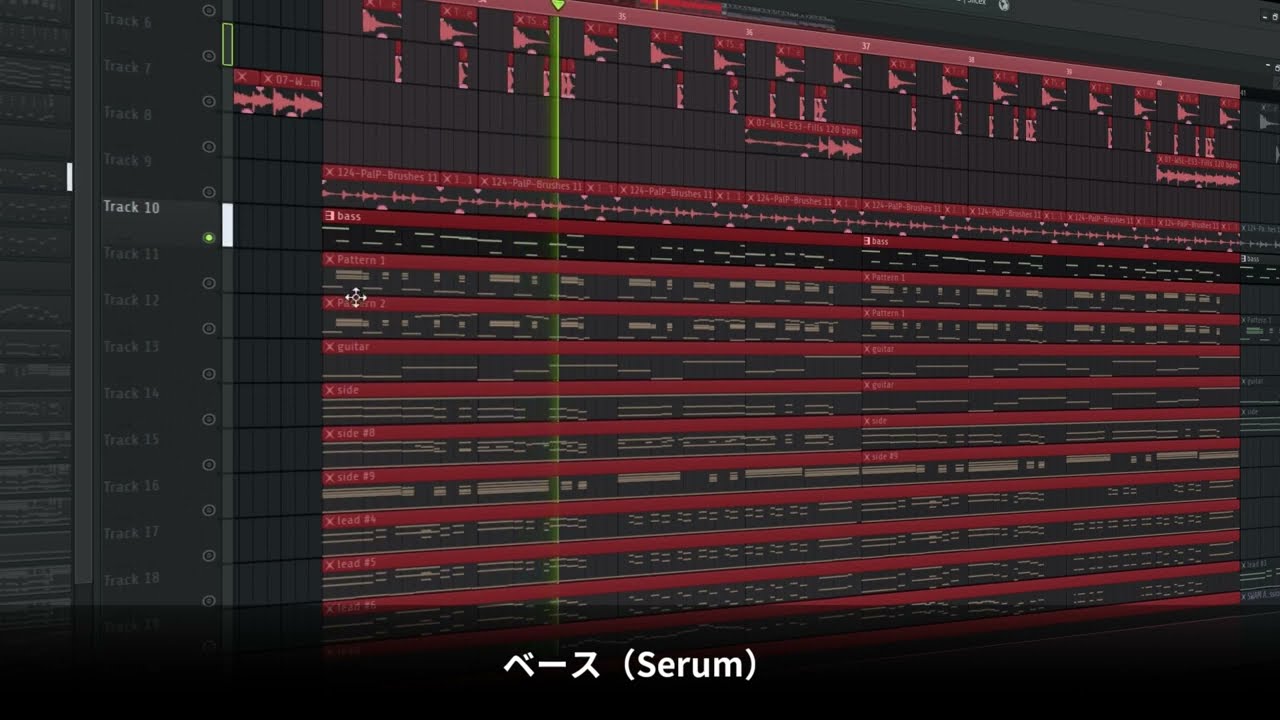Open clip menu of Track 11 Pattern 1 at bar 37

[867, 277]
